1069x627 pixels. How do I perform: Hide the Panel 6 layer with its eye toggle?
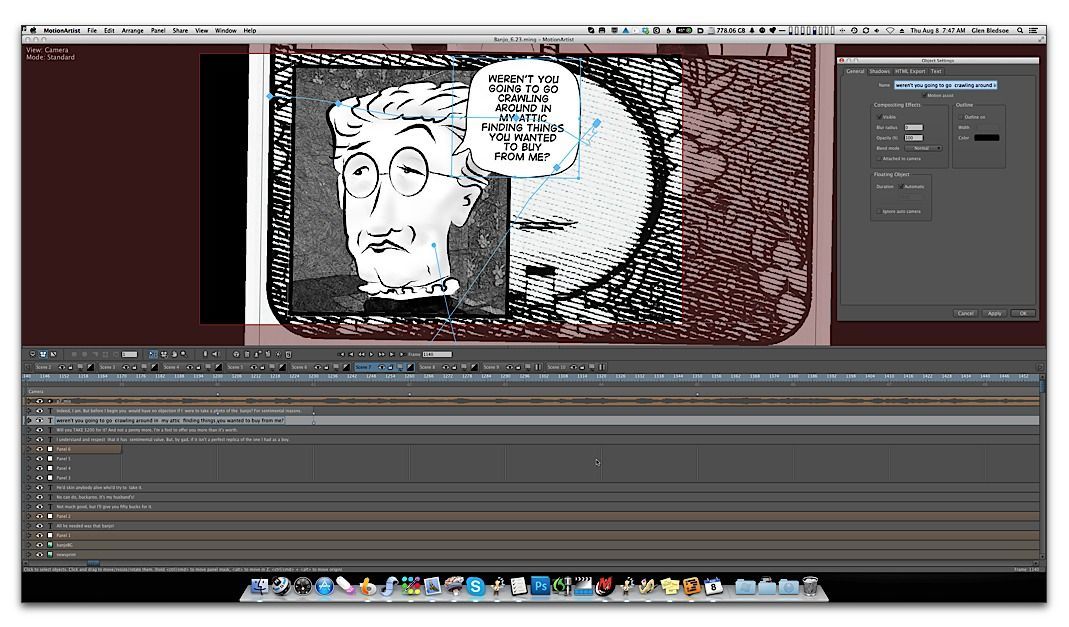(x=39, y=449)
